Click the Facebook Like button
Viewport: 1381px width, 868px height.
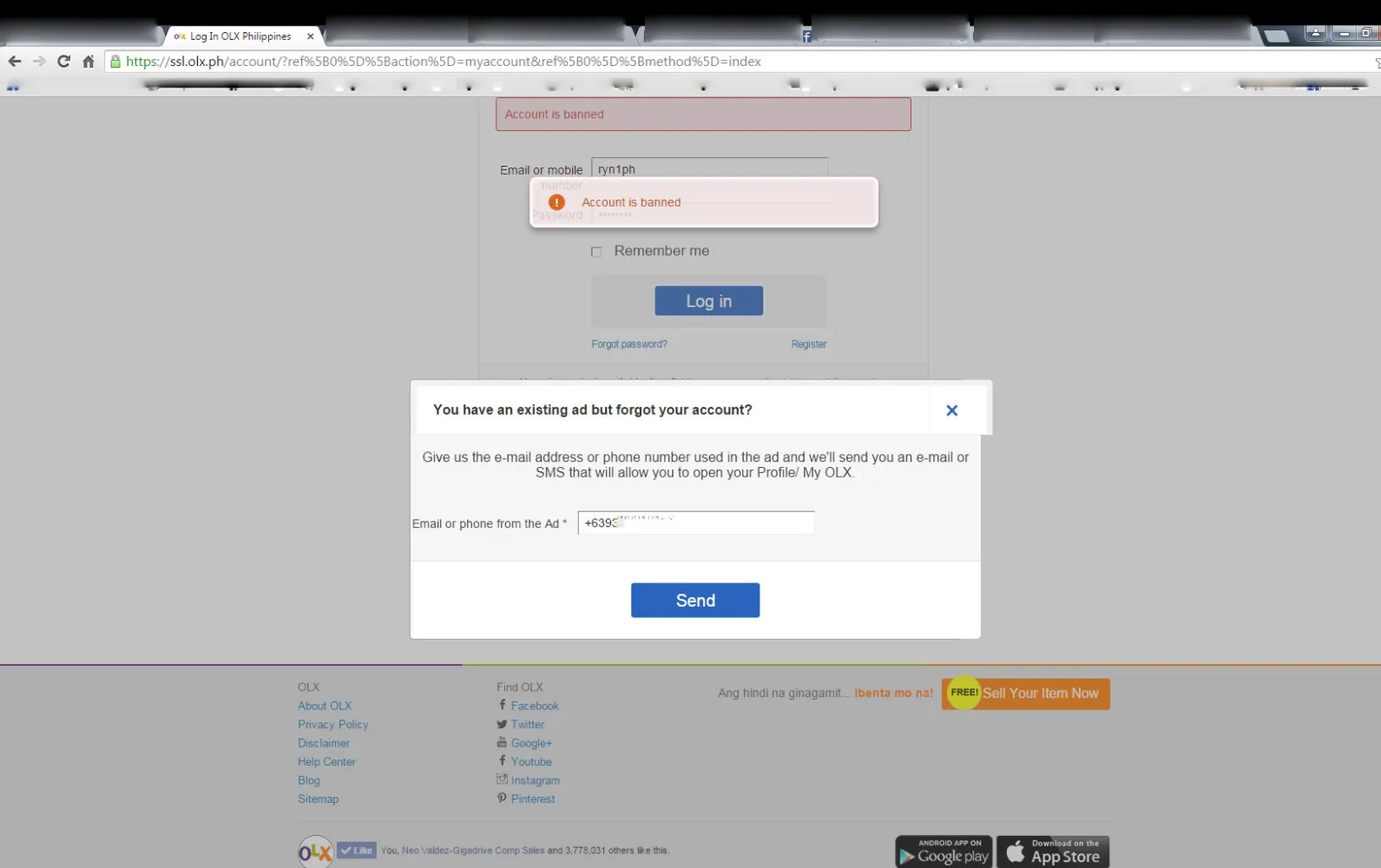[357, 851]
